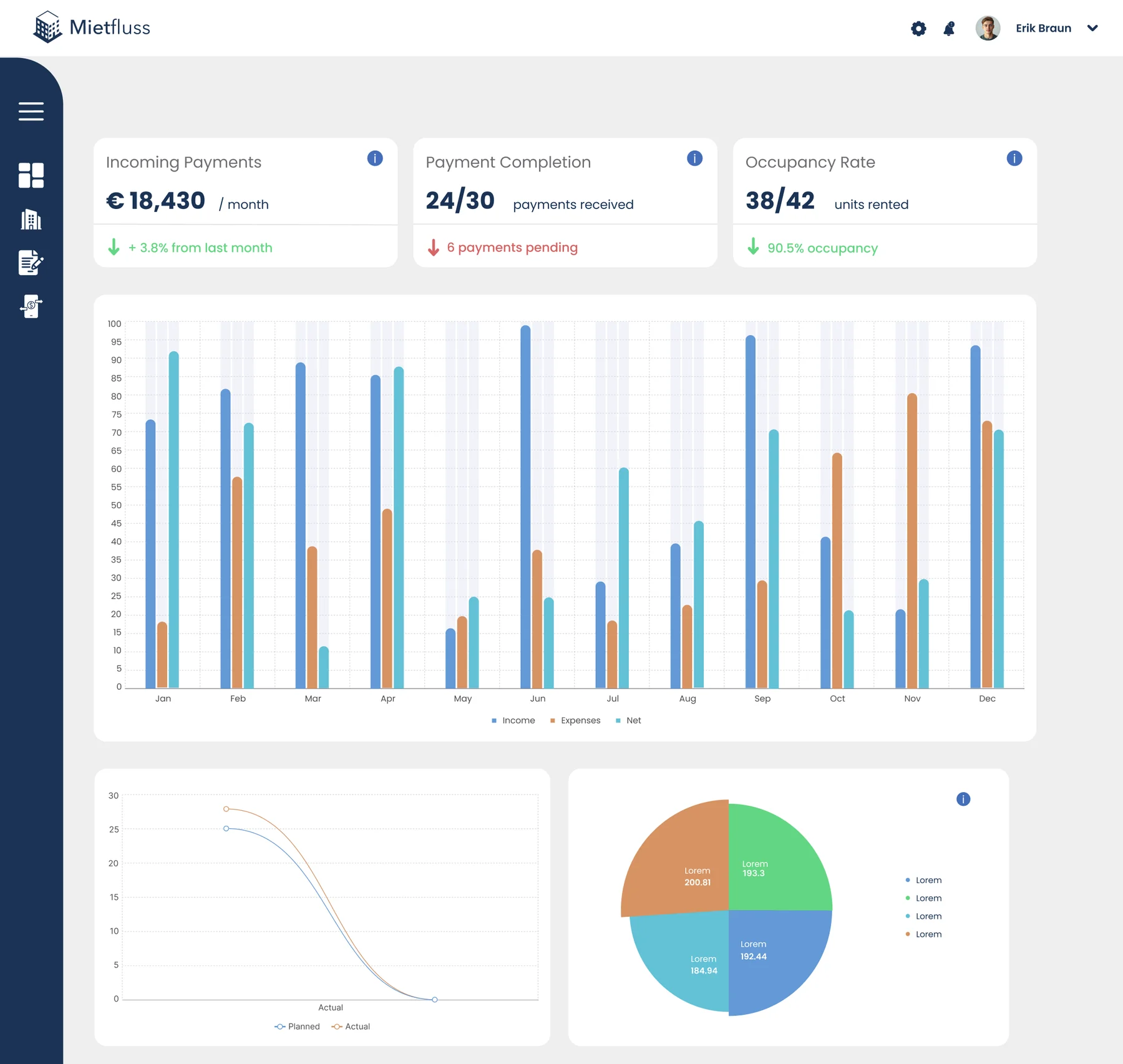This screenshot has width=1123, height=1064.
Task: Open settings gear icon
Action: (x=918, y=28)
